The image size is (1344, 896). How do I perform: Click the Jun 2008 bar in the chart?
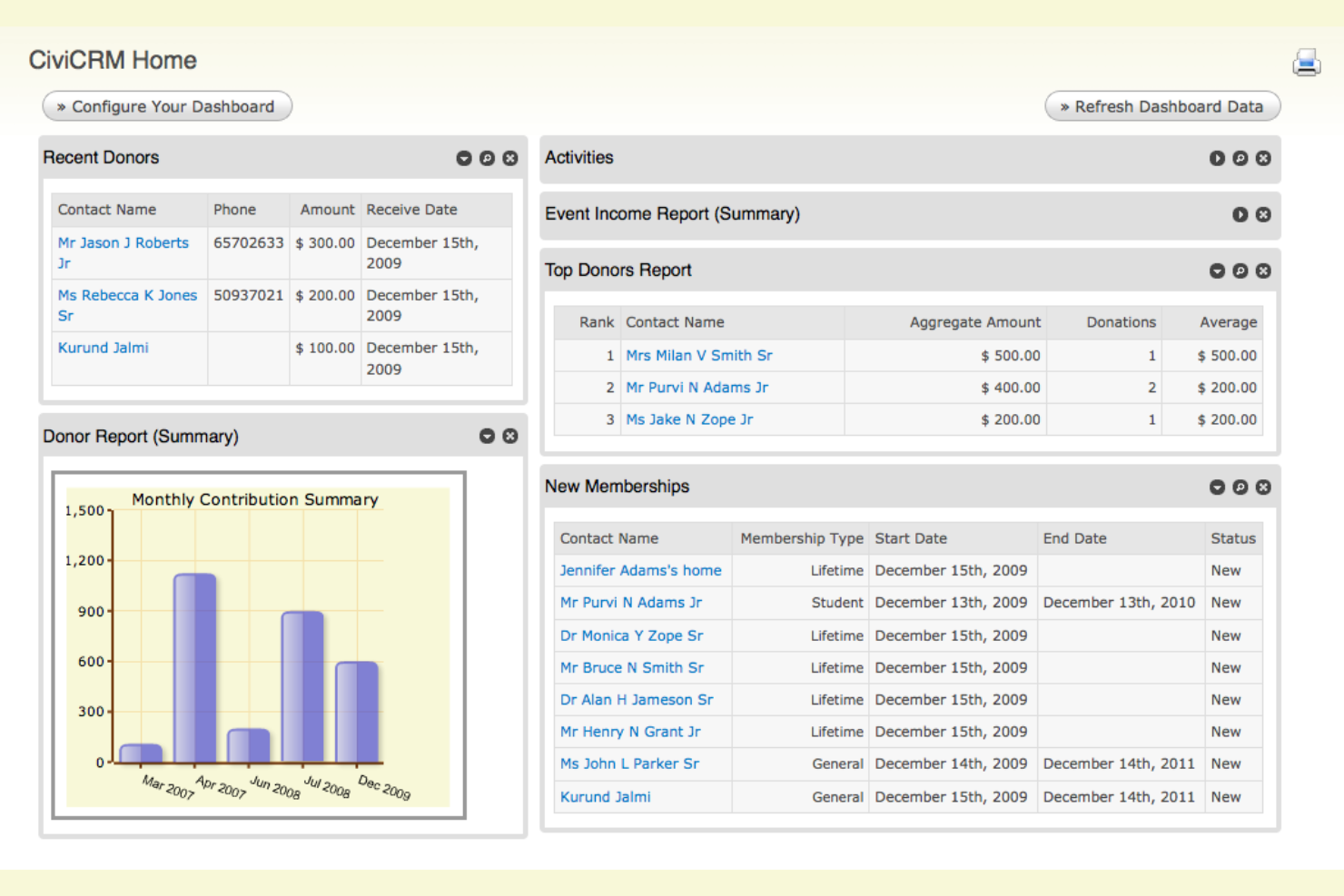[249, 745]
